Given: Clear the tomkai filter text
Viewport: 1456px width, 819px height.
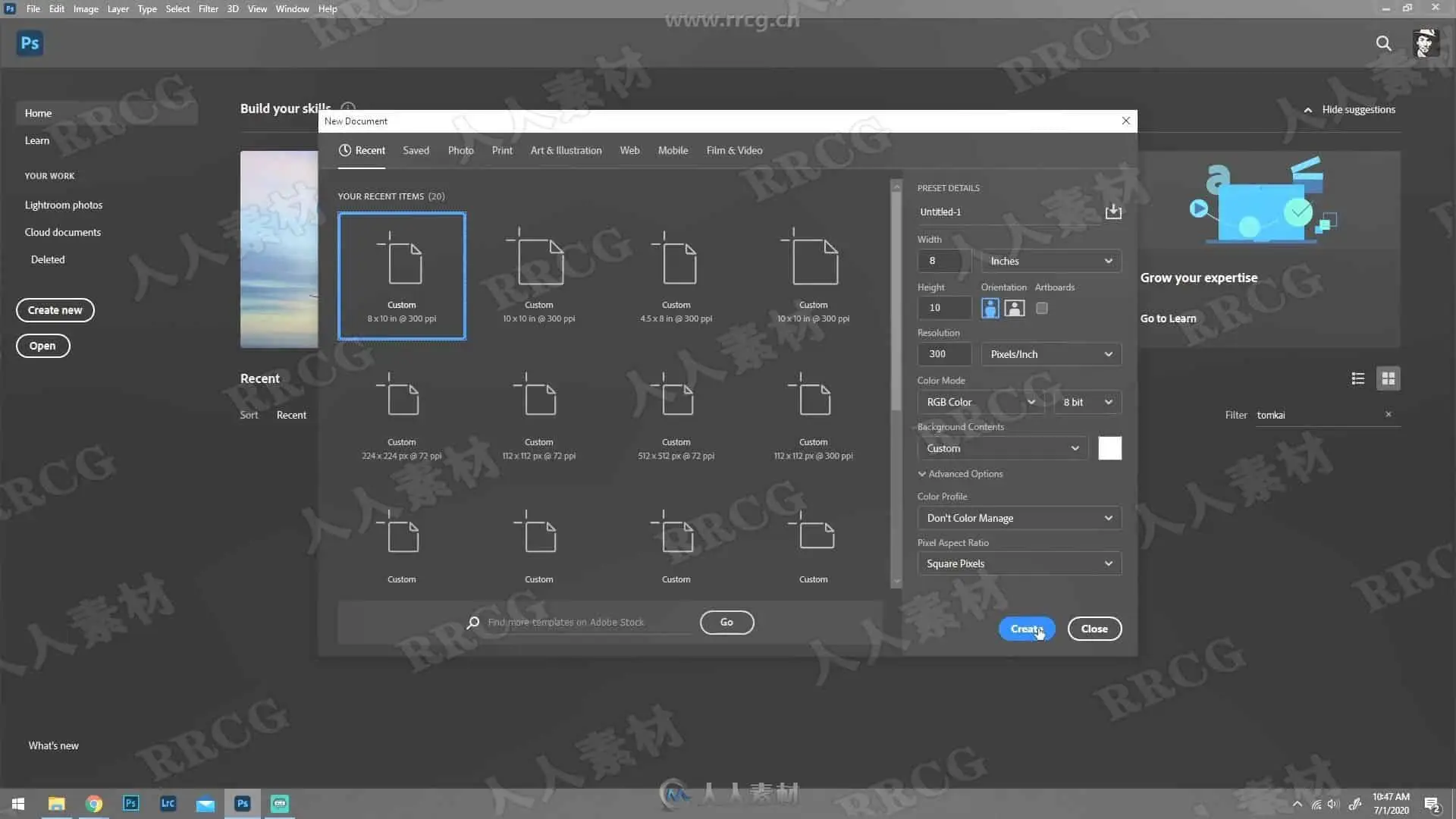Looking at the screenshot, I should tap(1388, 415).
